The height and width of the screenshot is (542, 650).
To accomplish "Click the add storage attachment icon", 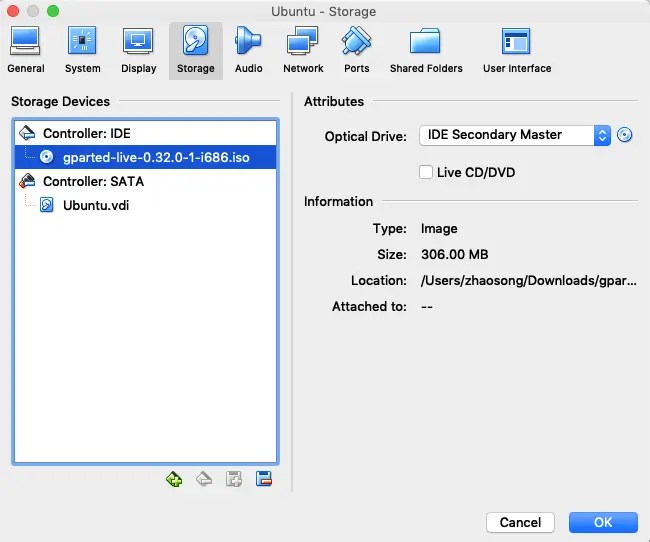I will 234,479.
